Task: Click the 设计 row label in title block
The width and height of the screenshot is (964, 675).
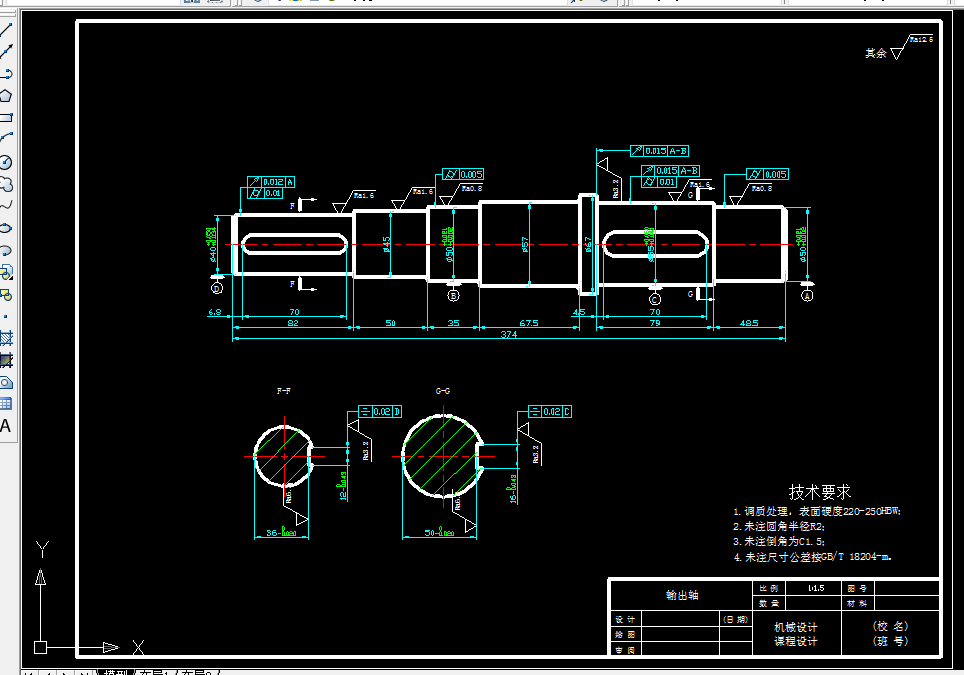Action: pos(625,620)
